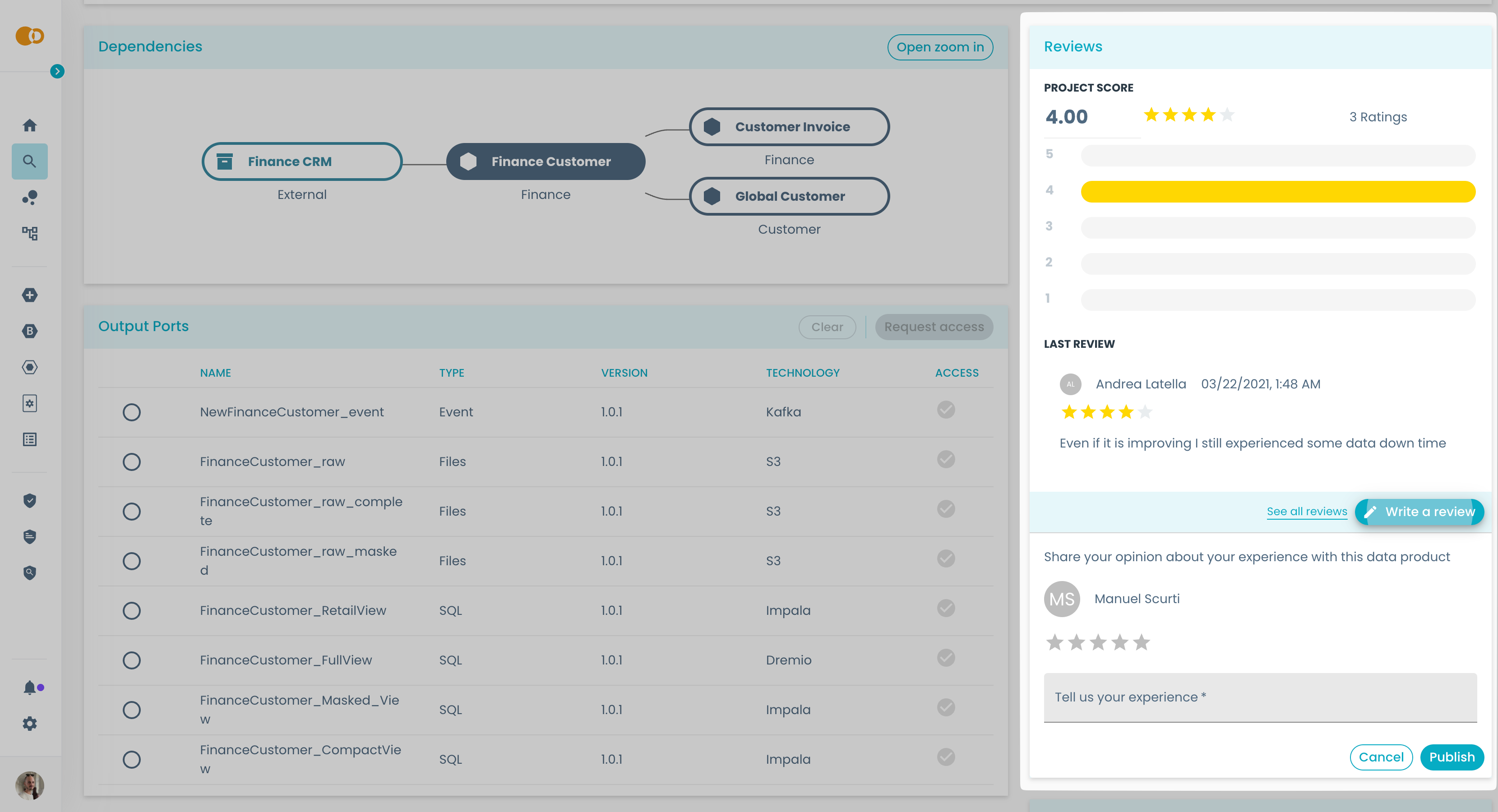
Task: Expand the Finance Customer node in Dependencies
Action: click(x=546, y=161)
